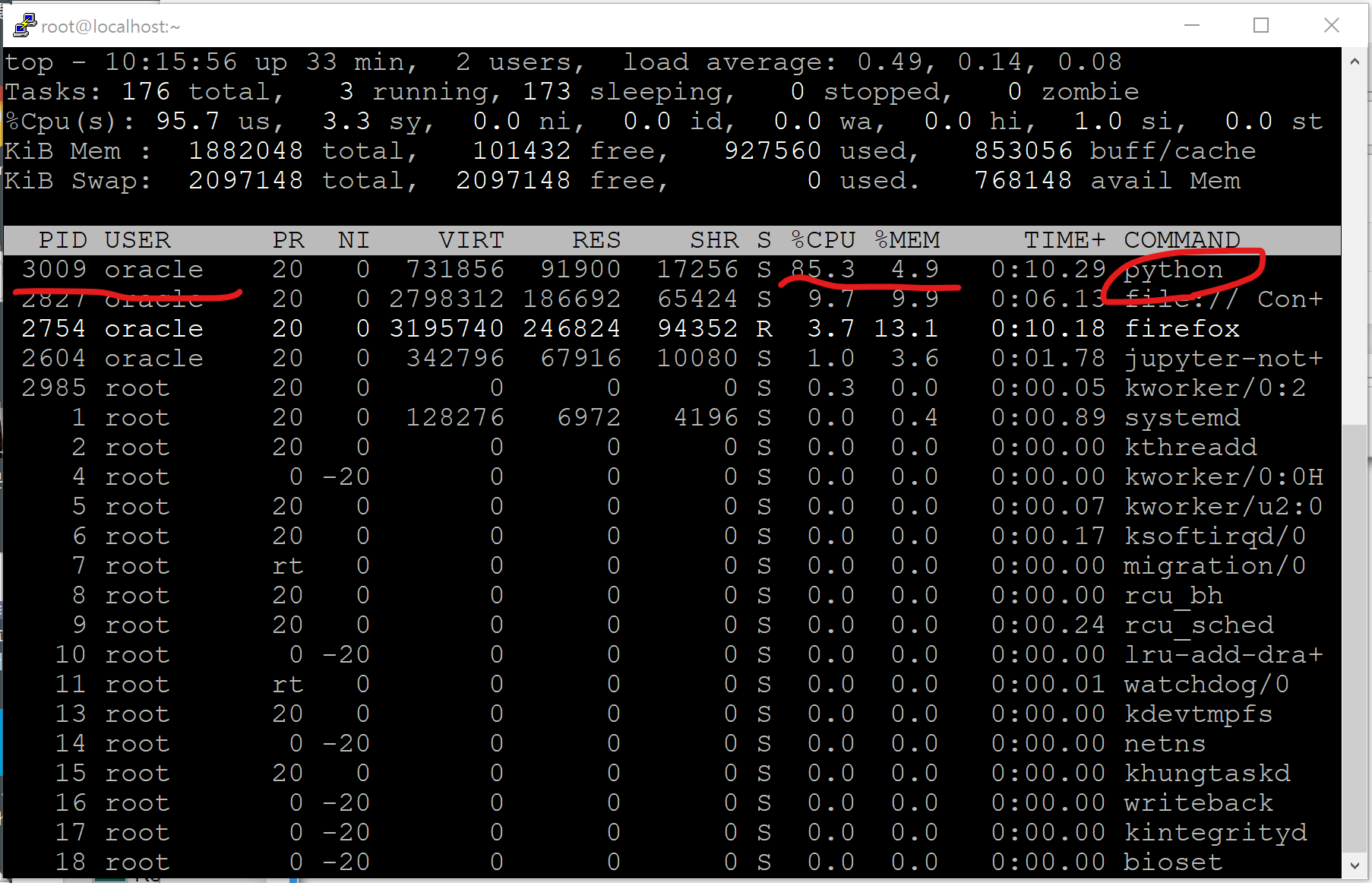This screenshot has width=1372, height=883.
Task: Click the bioset command entry
Action: click(x=1174, y=862)
